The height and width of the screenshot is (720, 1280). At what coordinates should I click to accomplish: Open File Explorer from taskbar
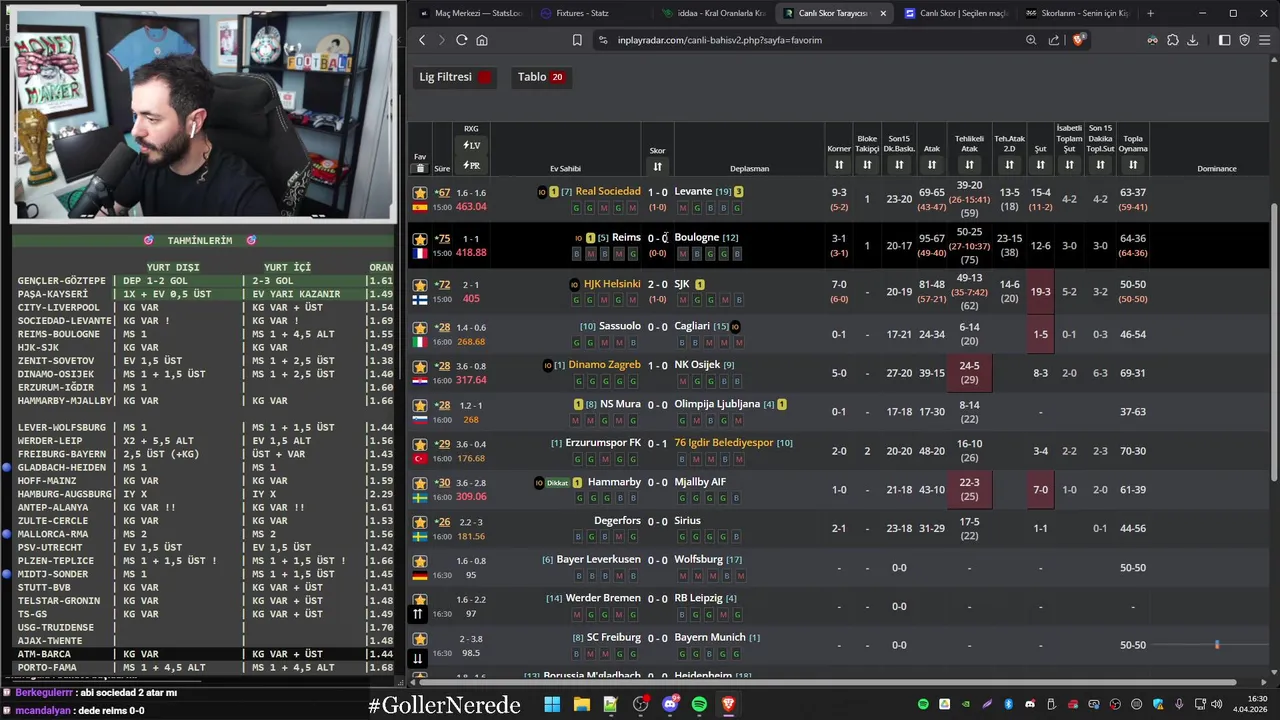tap(581, 705)
